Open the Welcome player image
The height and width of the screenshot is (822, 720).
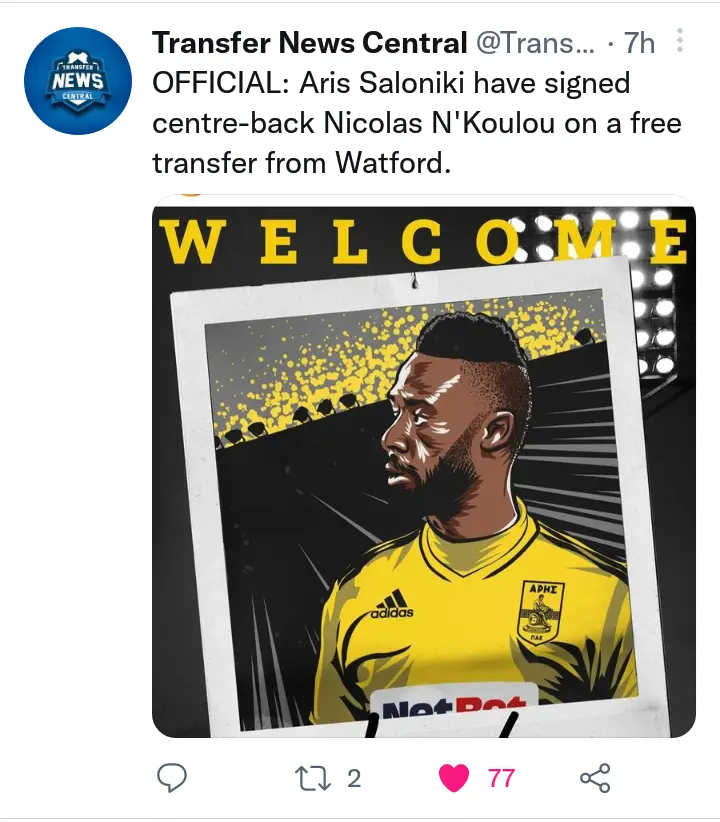[x=424, y=466]
